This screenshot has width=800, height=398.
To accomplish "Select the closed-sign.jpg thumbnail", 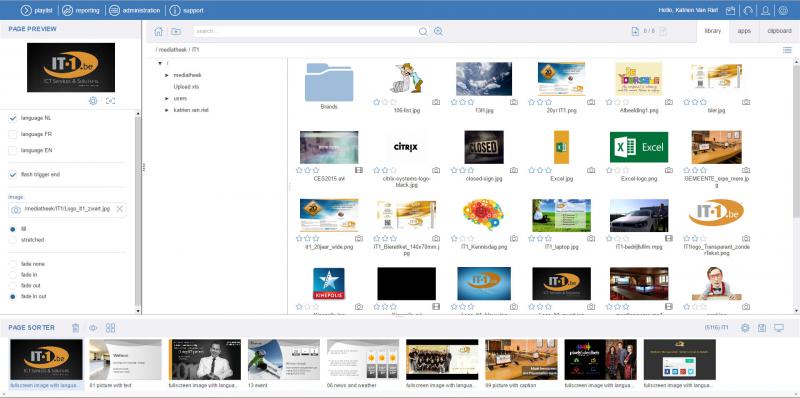I will click(x=484, y=147).
